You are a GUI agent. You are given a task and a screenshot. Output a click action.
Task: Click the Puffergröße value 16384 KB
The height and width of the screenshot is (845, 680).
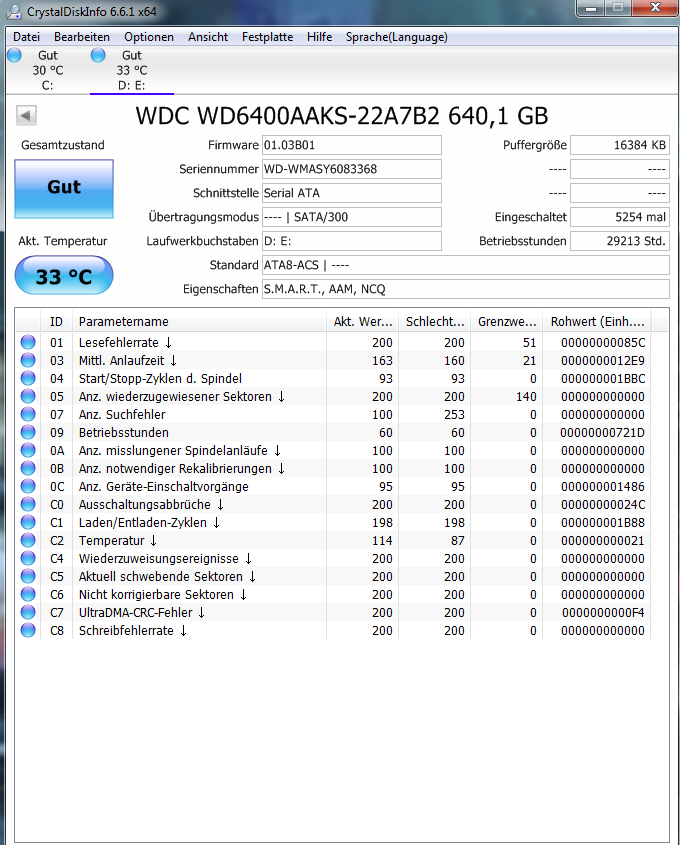pos(620,145)
